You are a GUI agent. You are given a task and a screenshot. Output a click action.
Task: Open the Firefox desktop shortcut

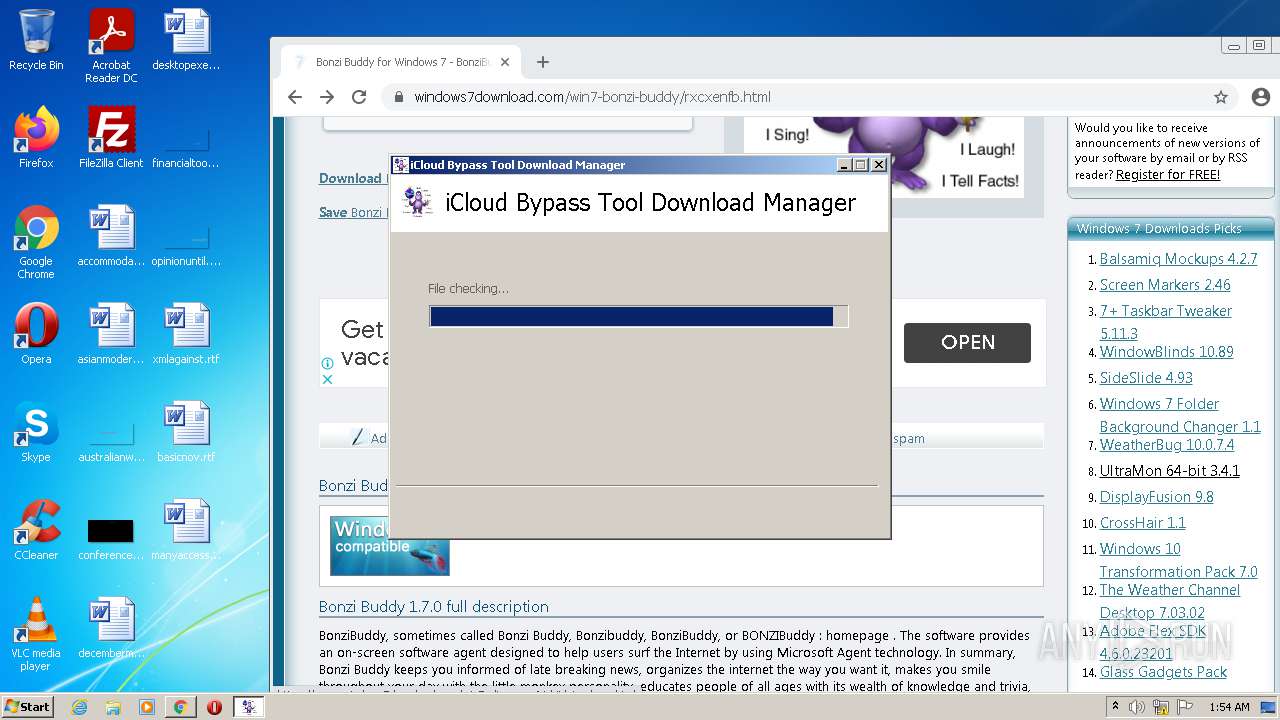point(36,138)
